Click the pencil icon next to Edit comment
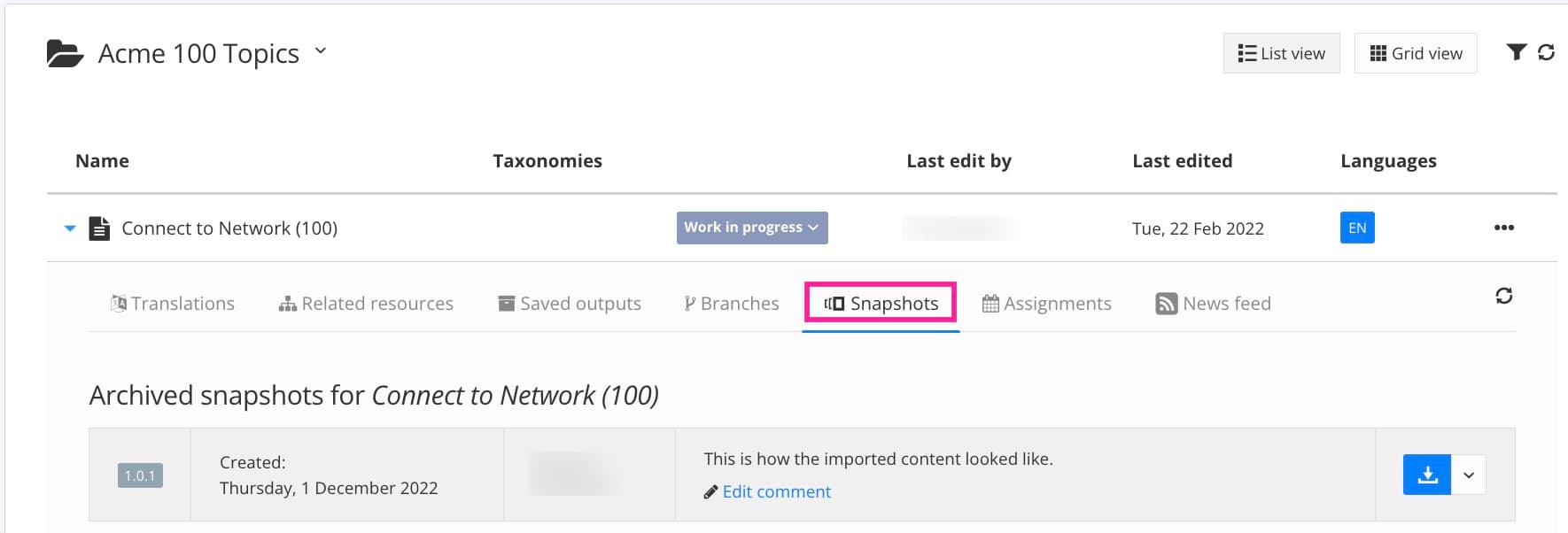Screen dimensions: 1568x533 (710, 492)
